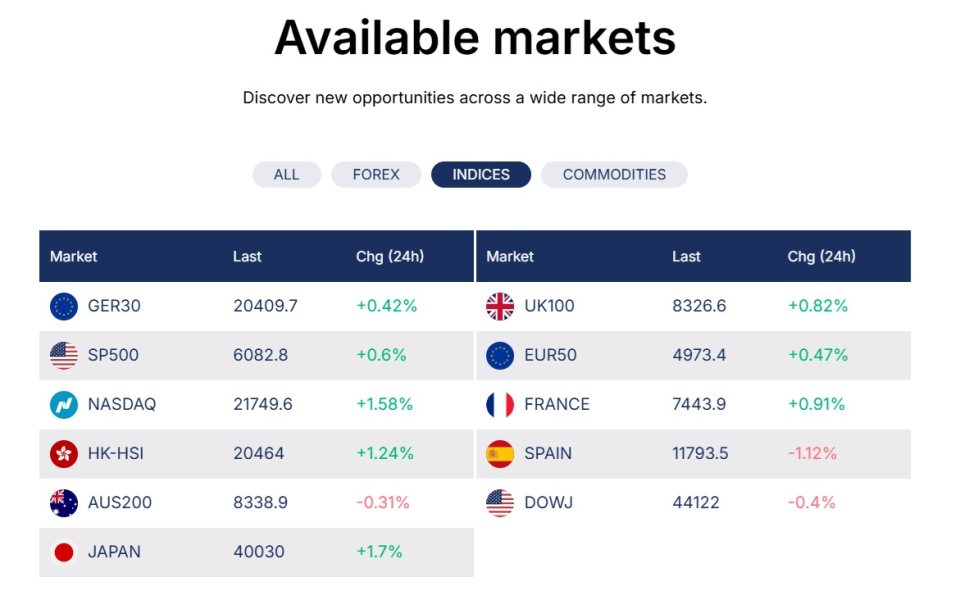Screen dimensions: 960x600
Task: Switch to the ALL markets tab
Action: click(286, 174)
